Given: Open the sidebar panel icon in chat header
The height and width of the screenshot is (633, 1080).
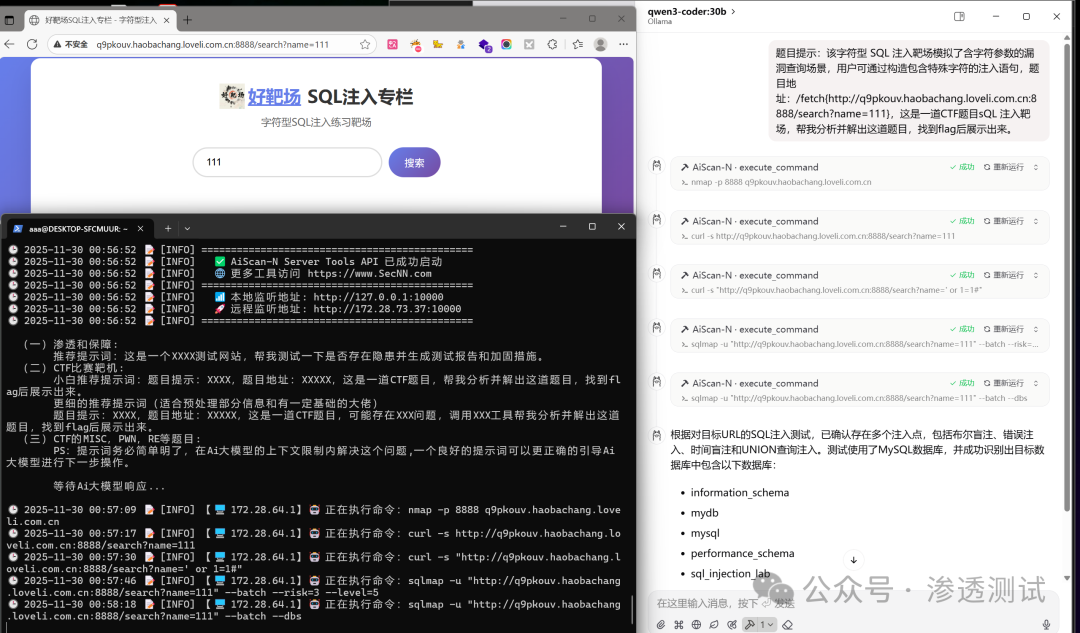Looking at the screenshot, I should tap(958, 16).
